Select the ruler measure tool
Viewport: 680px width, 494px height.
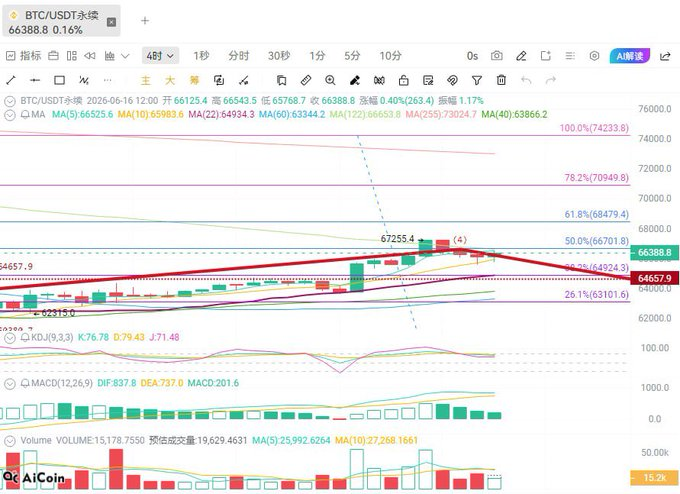tap(306, 80)
